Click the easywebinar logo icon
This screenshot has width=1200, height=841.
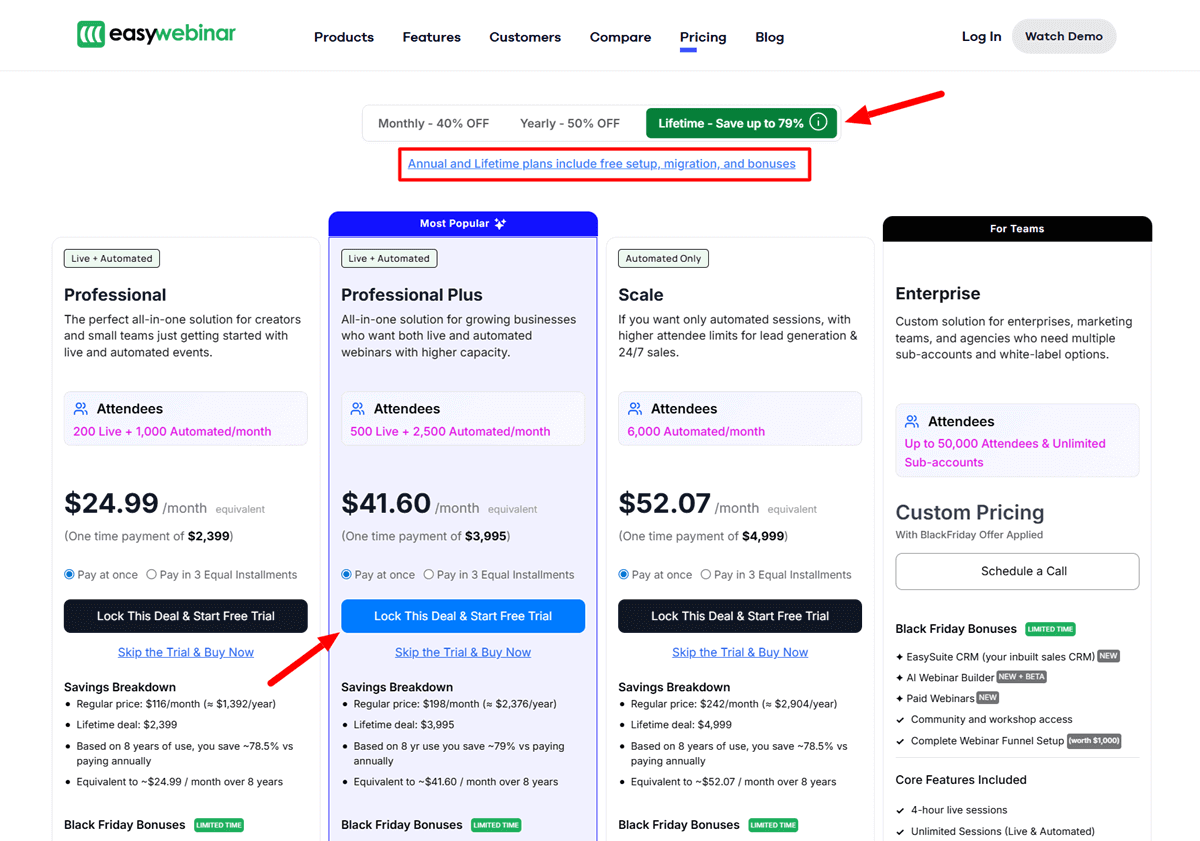tap(91, 33)
